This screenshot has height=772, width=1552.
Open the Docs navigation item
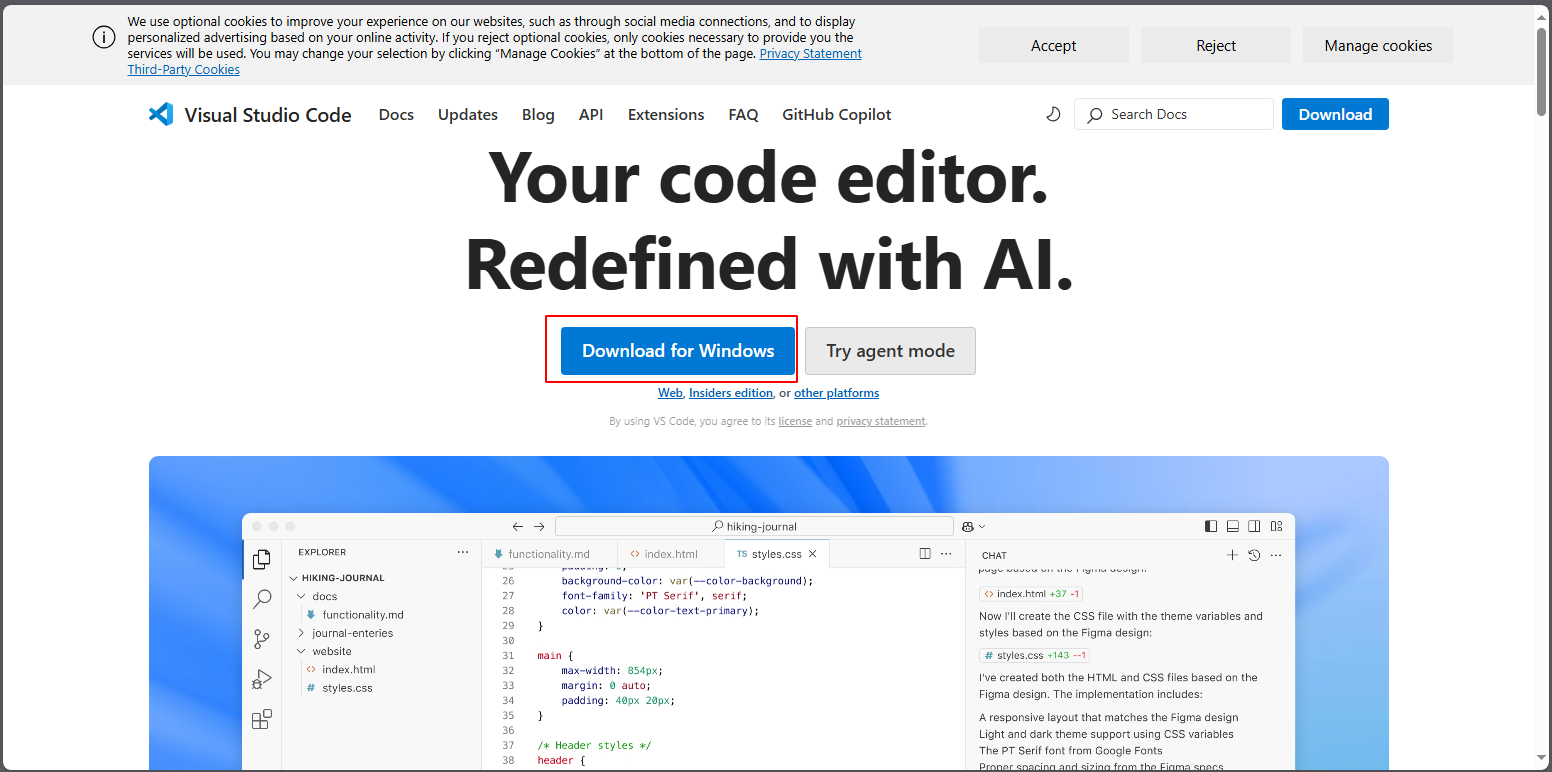396,114
